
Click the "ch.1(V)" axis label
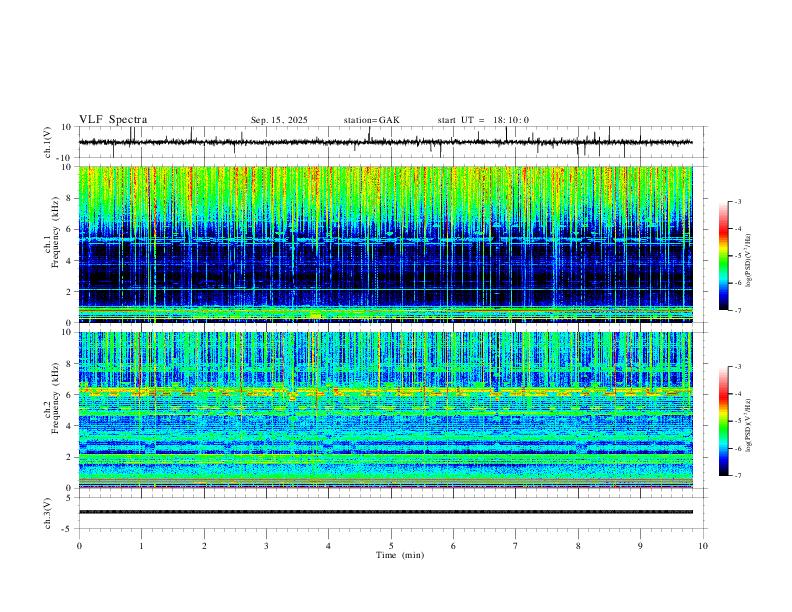[x=48, y=142]
